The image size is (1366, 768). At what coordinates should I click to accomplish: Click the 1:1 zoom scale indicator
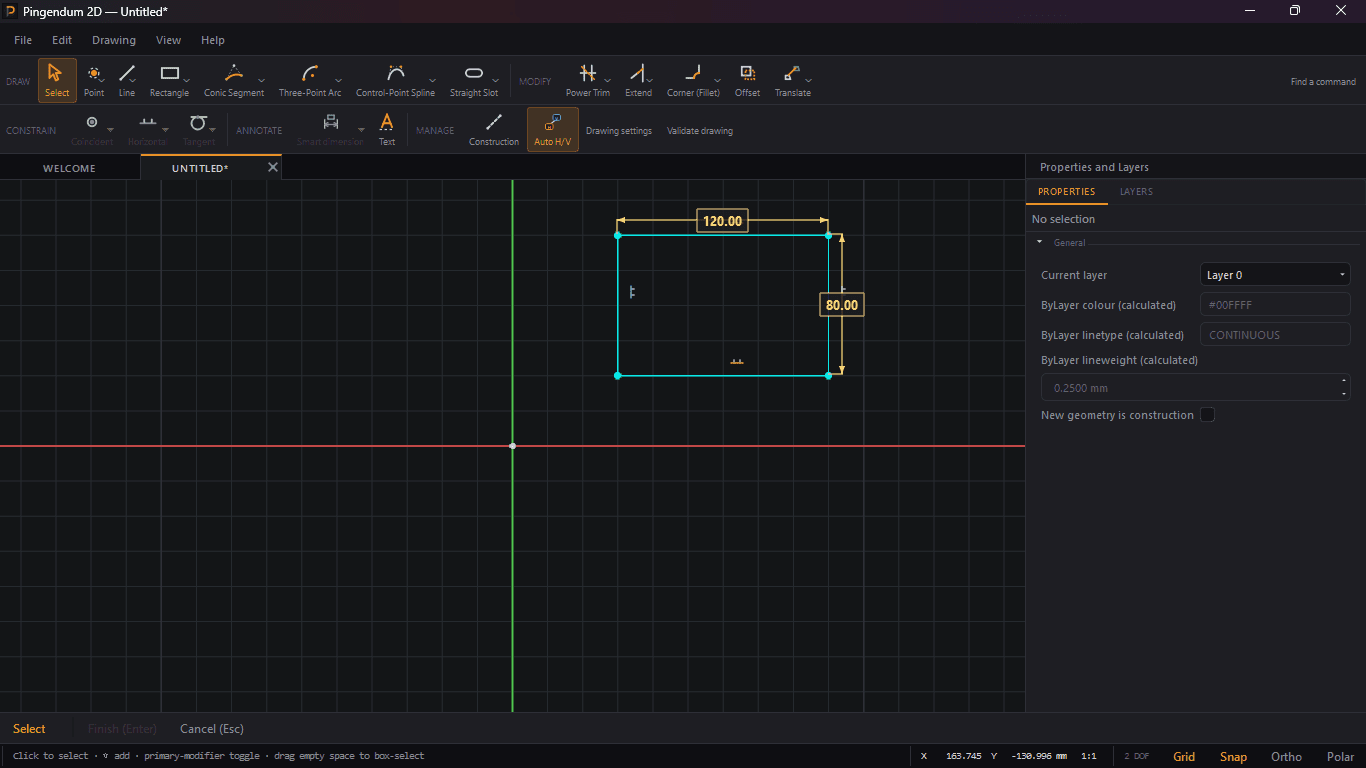point(1089,756)
